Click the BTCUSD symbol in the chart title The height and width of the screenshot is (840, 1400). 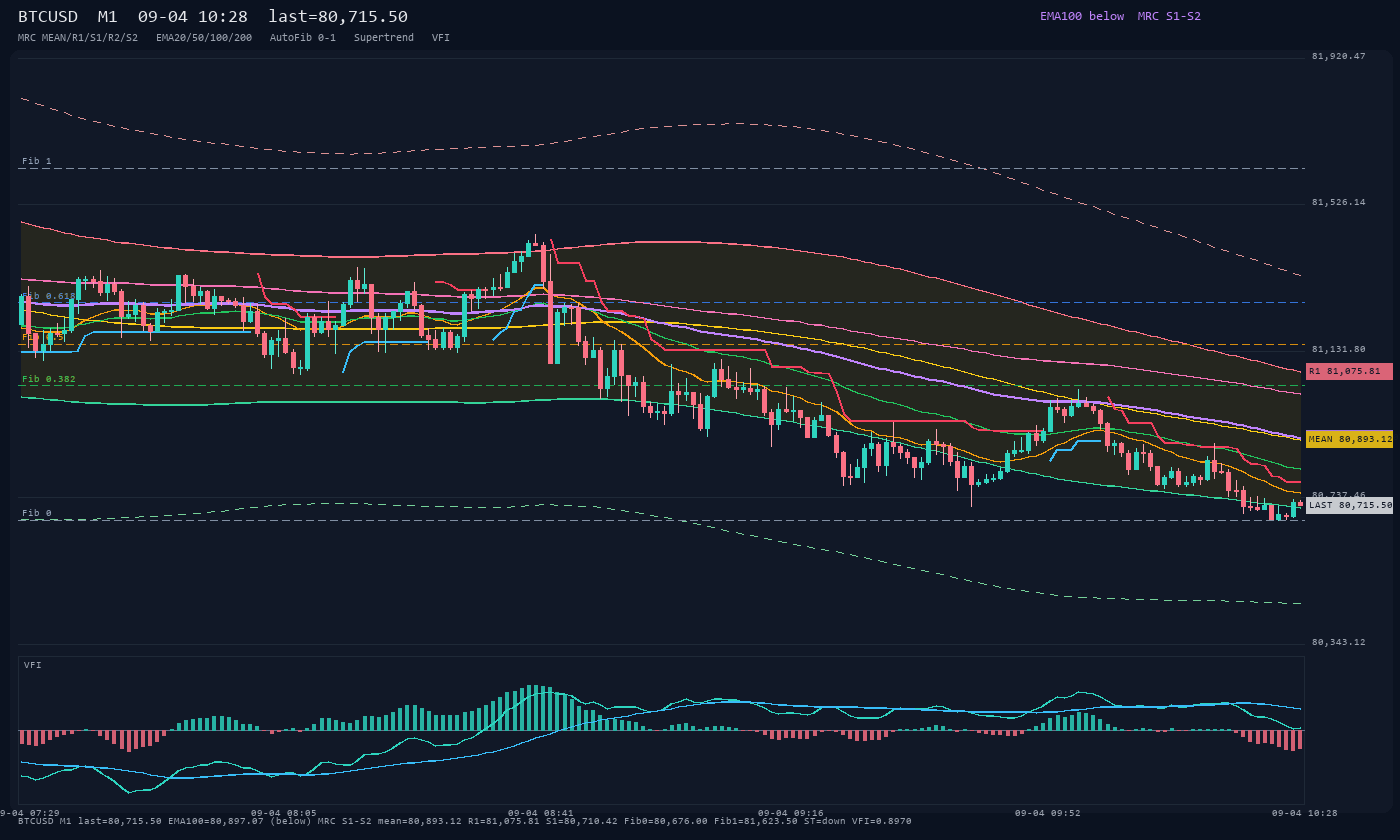[x=48, y=16]
